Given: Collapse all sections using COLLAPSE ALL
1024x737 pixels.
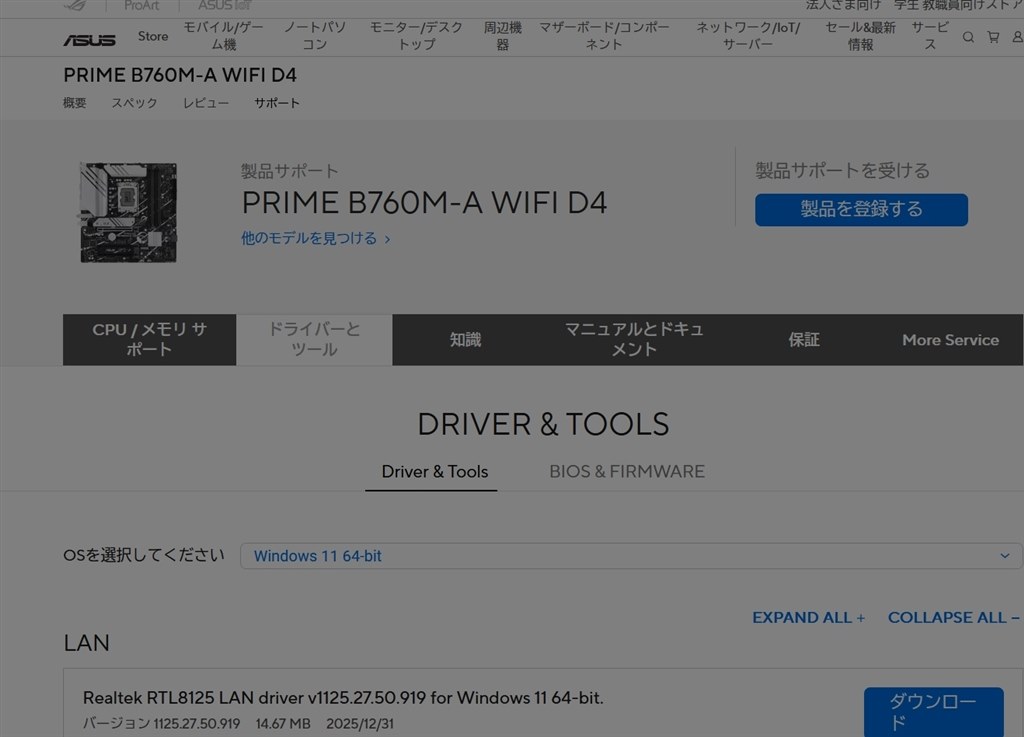Looking at the screenshot, I should coord(952,617).
